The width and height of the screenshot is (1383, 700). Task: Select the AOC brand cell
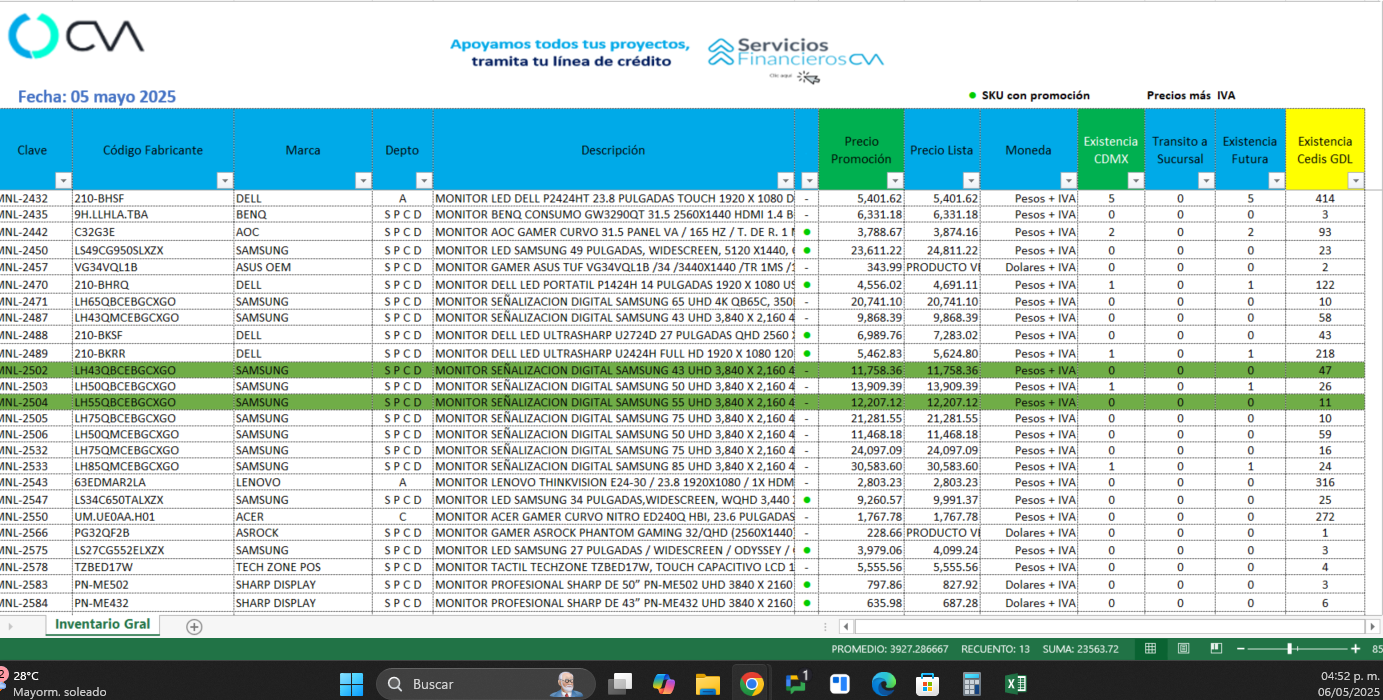pyautogui.click(x=303, y=232)
